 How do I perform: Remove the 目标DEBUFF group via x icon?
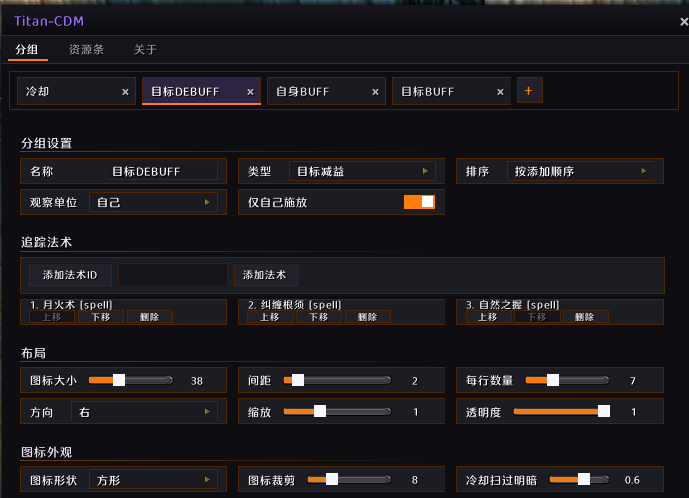point(250,92)
